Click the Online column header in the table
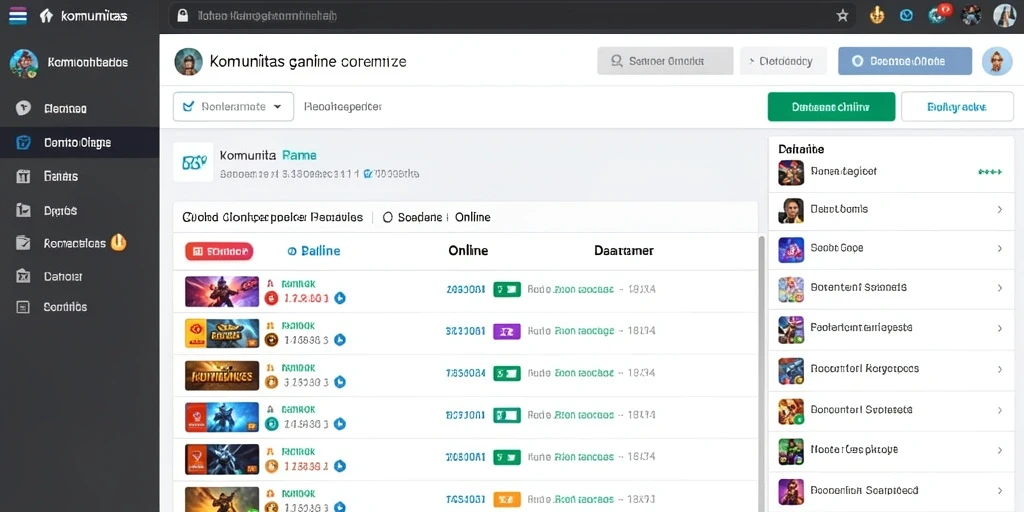1024x512 pixels. pos(468,251)
